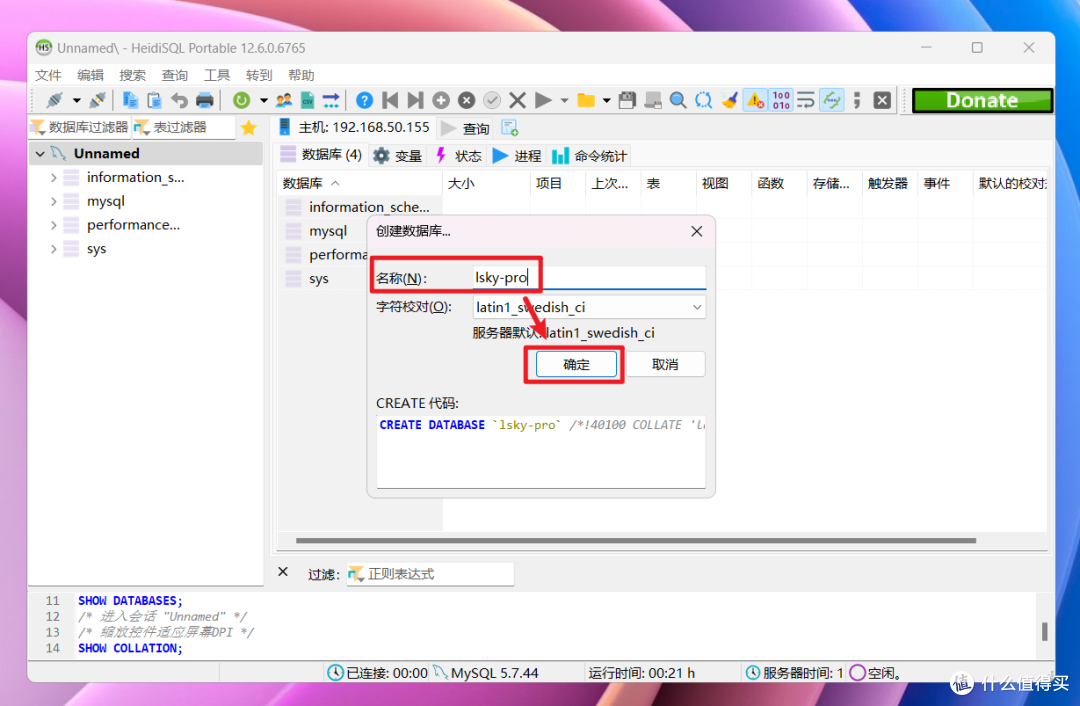Open the 工具 menu
Image resolution: width=1080 pixels, height=706 pixels.
(x=216, y=75)
